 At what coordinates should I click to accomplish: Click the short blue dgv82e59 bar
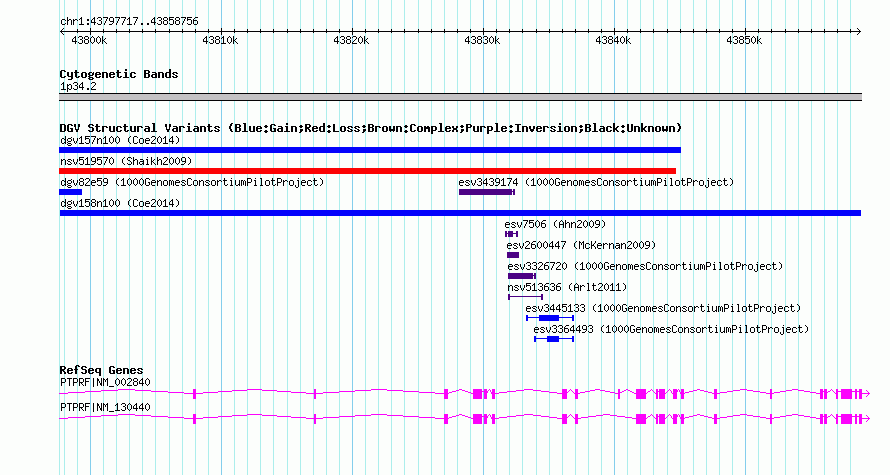pos(70,192)
